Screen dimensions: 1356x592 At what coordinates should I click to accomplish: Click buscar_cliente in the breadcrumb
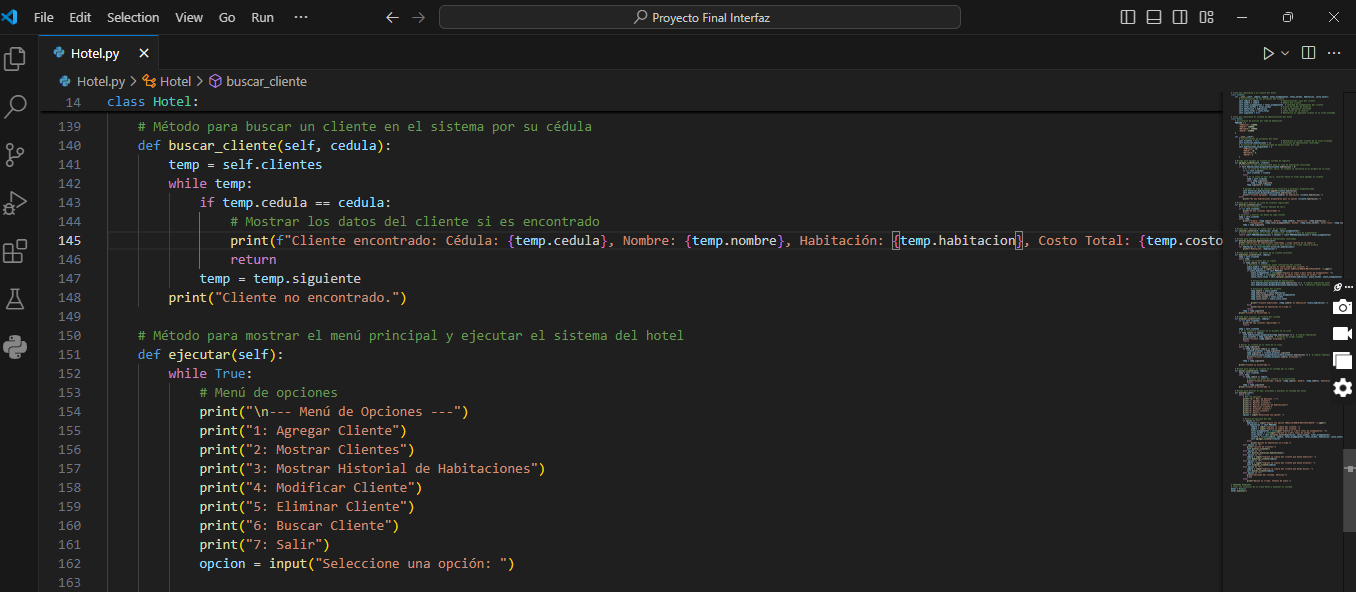coord(266,81)
